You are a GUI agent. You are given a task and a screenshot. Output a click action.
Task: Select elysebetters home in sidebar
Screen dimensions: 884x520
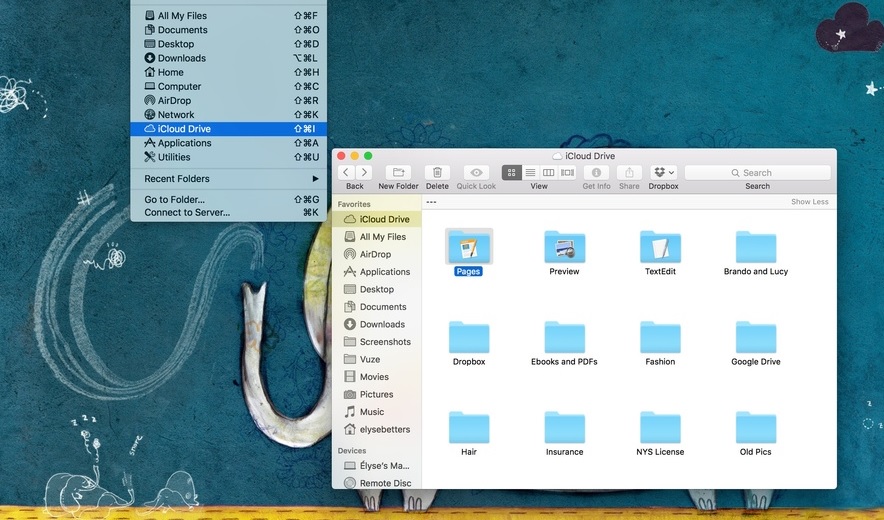tap(377, 429)
